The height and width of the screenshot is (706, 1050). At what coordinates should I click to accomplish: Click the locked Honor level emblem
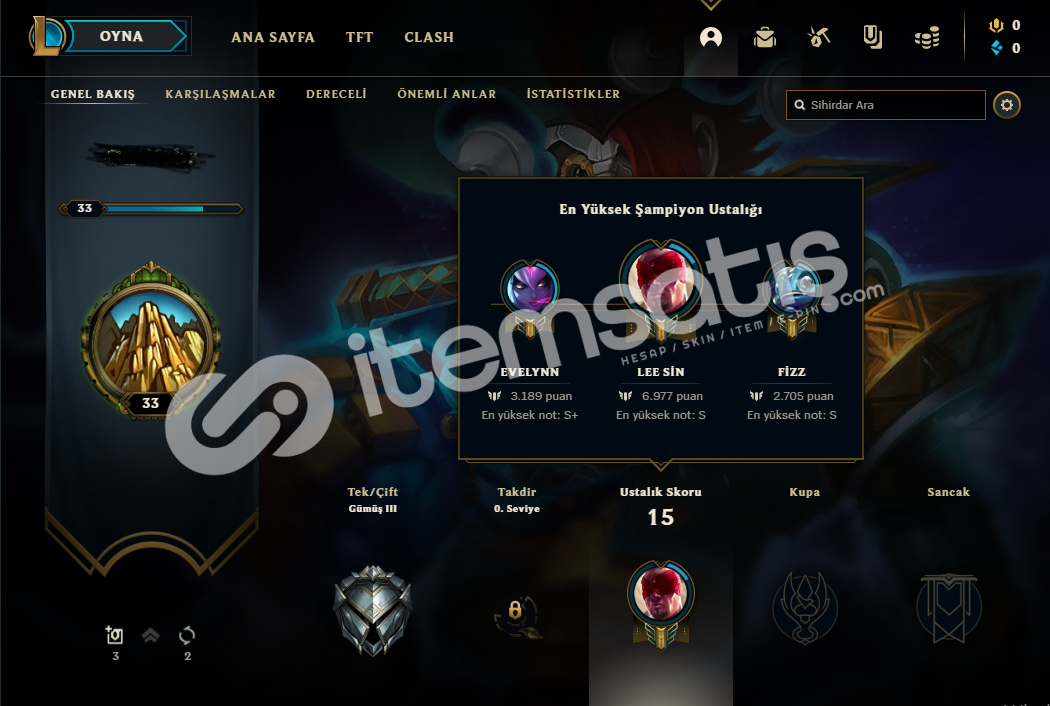[516, 616]
